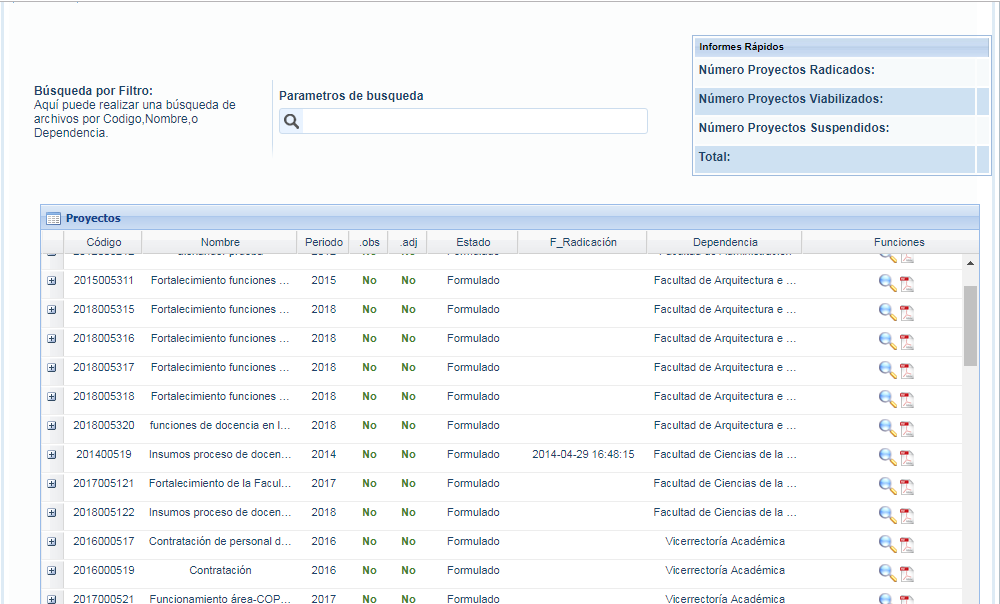Open magnifier view icon for project 2015005311

pyautogui.click(x=886, y=282)
